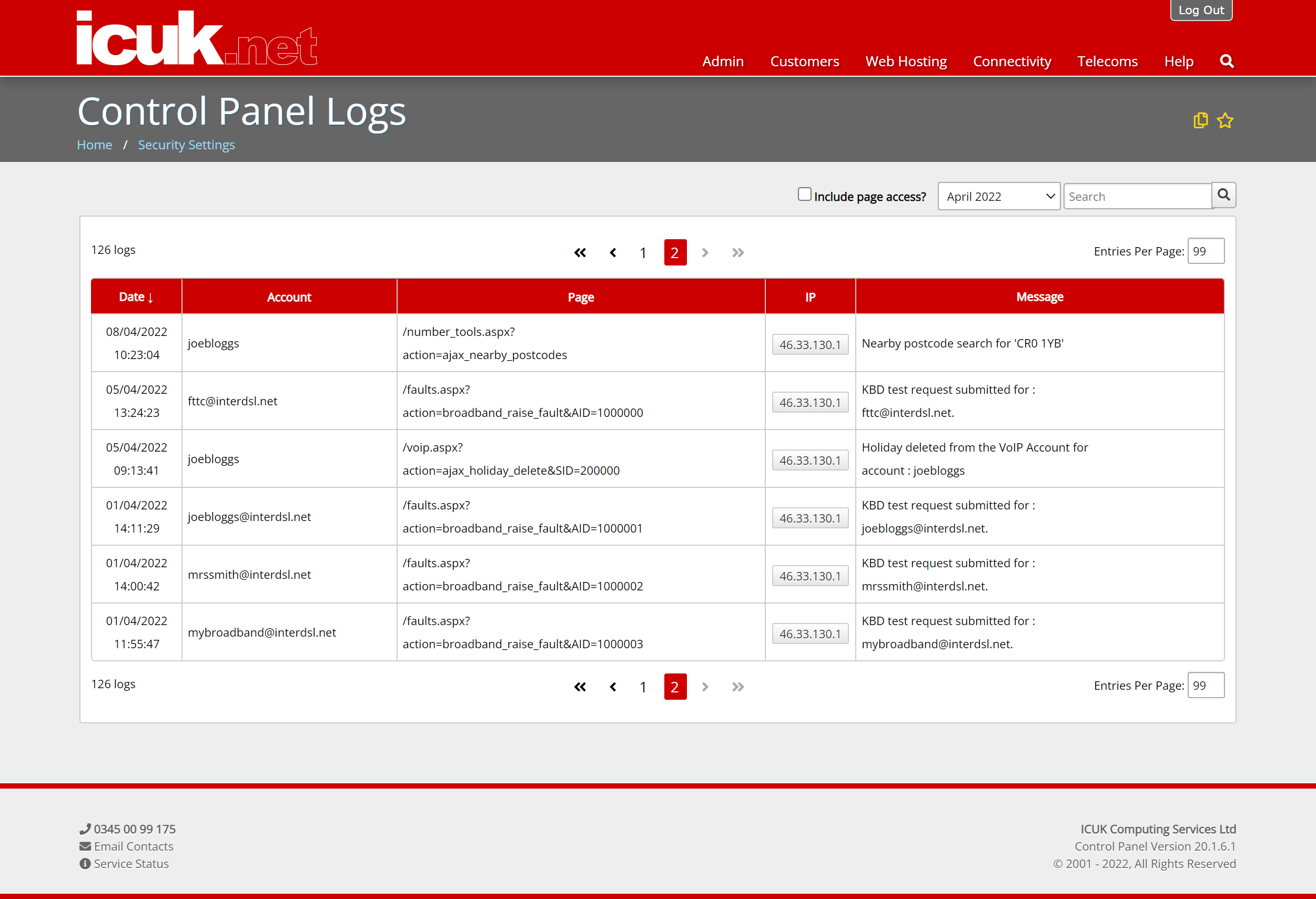Select page 2 in bottom pagination

(675, 687)
